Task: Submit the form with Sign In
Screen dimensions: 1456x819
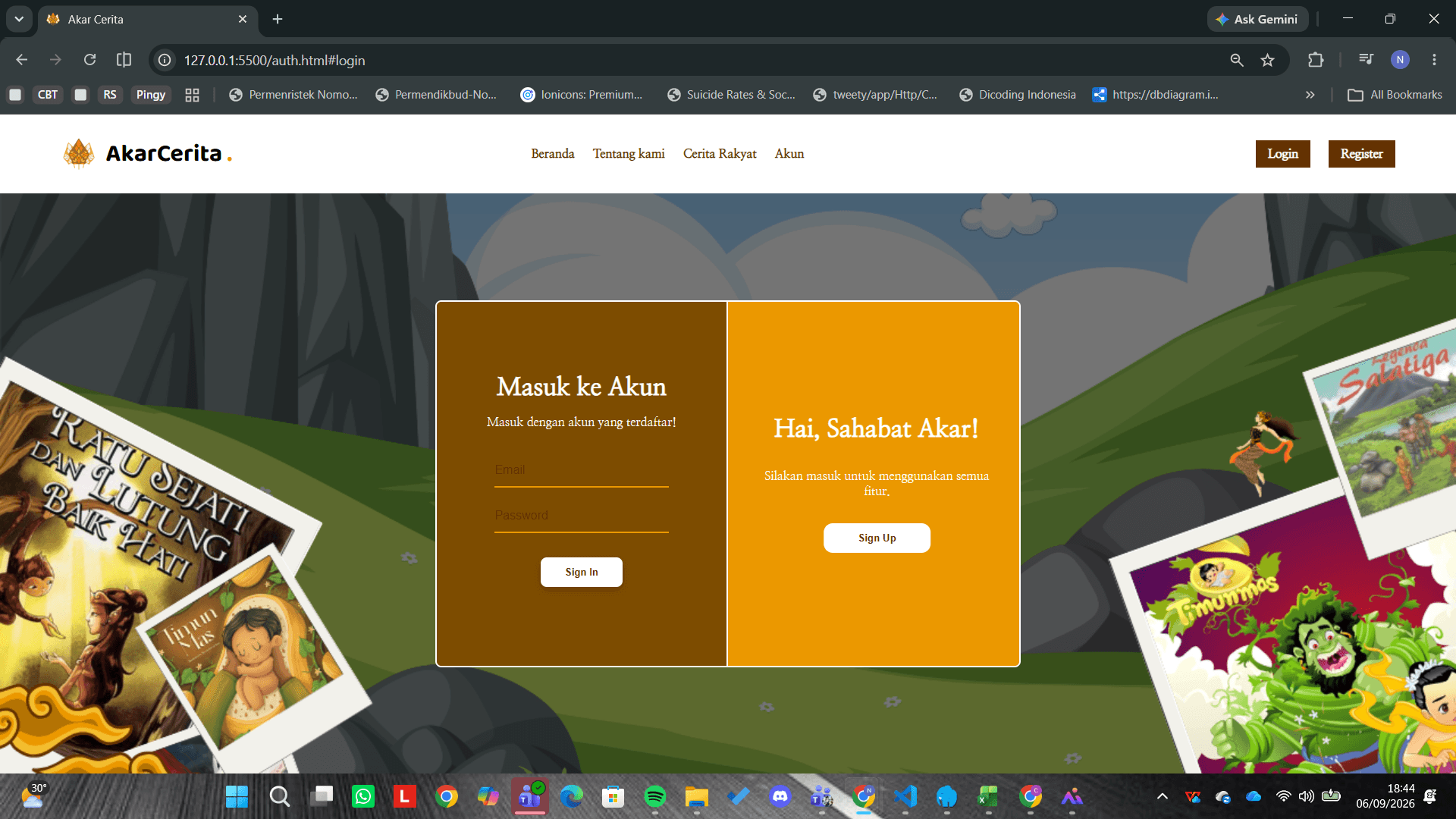Action: 582,572
